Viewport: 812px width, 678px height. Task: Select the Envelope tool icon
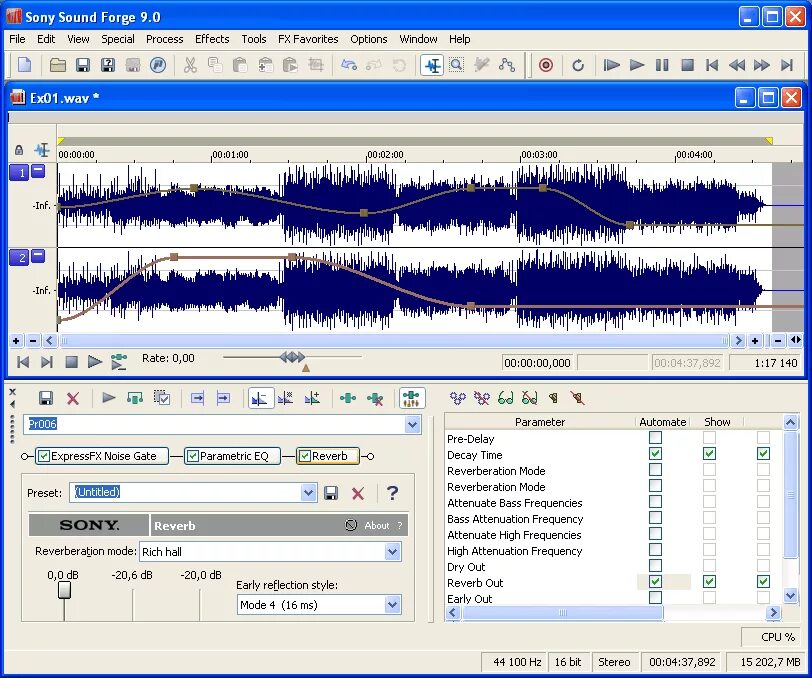click(506, 65)
